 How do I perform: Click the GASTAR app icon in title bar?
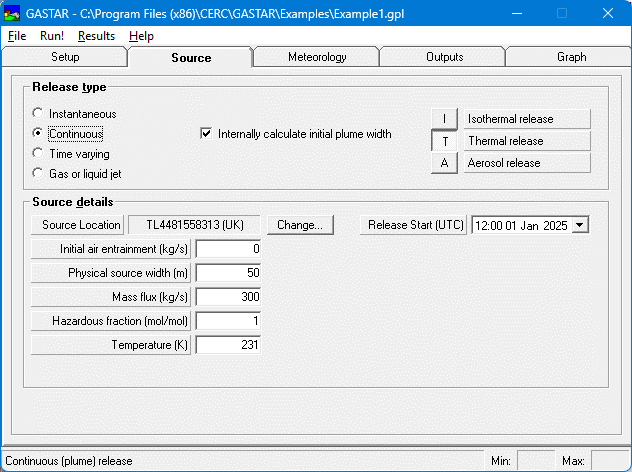(13, 14)
